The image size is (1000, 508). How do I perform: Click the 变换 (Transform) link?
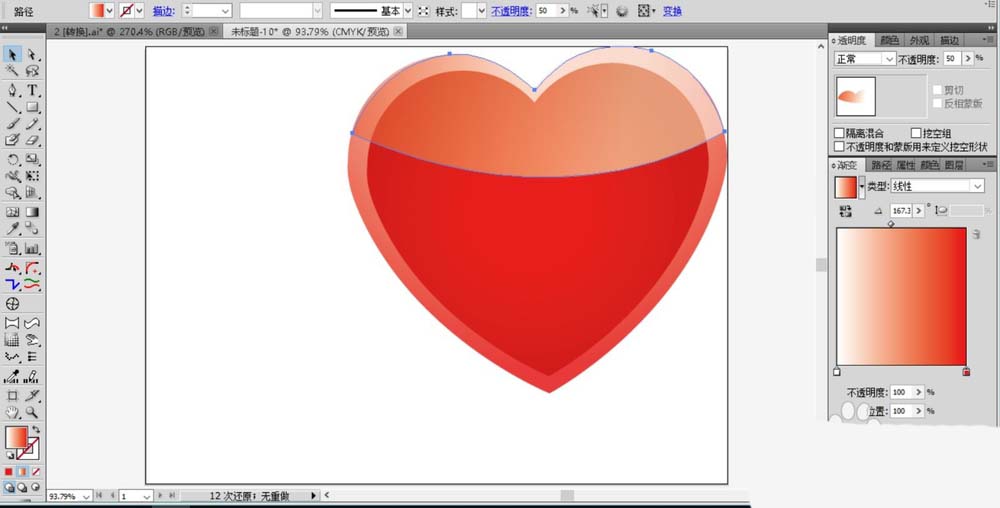(x=672, y=11)
